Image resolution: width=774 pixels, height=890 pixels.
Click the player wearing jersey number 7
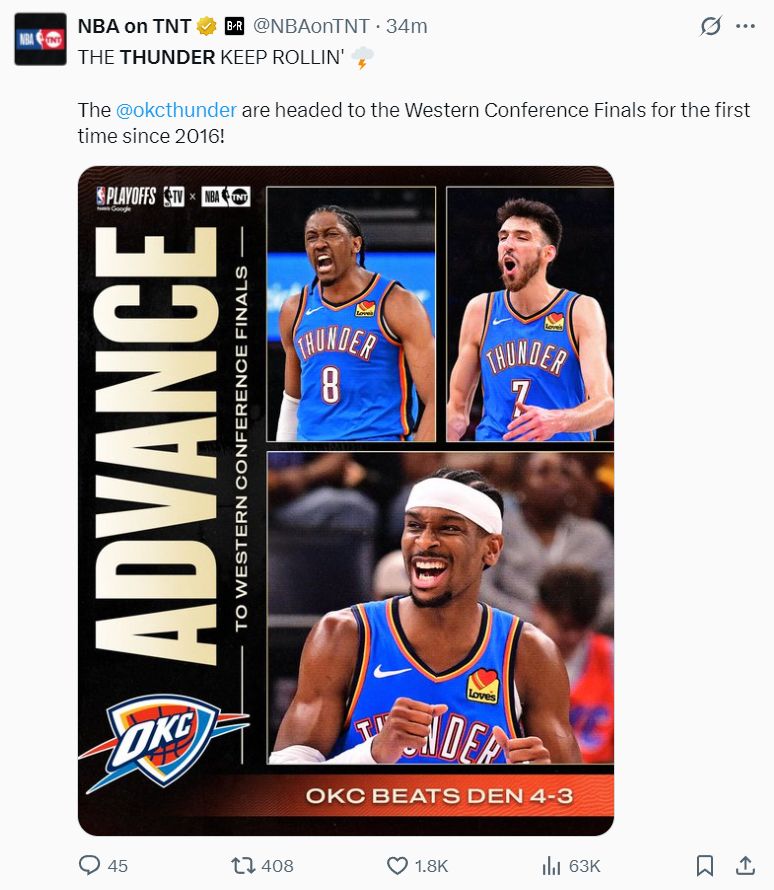(x=530, y=314)
